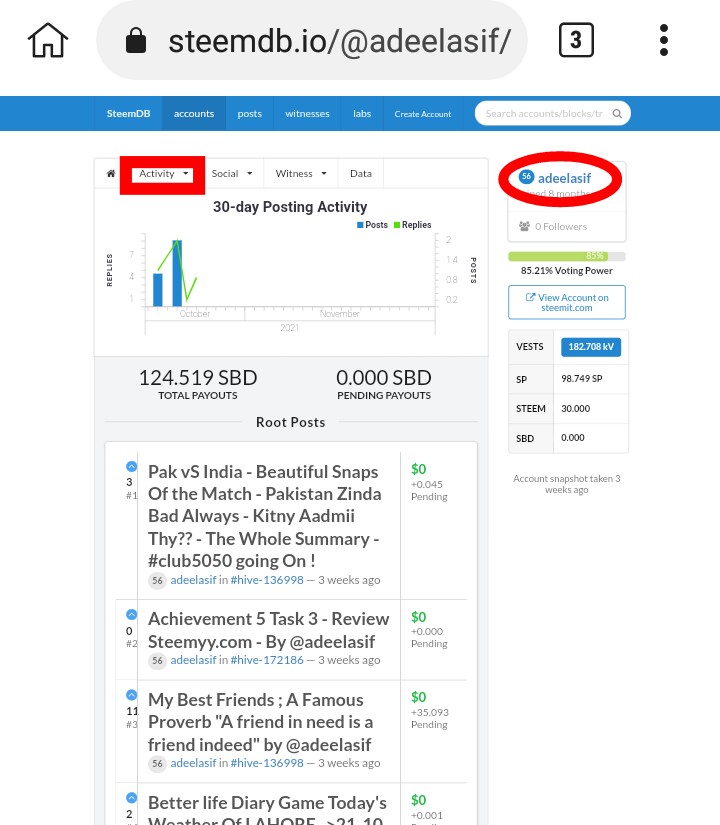
Task: Expand the Activity dropdown menu
Action: tap(163, 174)
